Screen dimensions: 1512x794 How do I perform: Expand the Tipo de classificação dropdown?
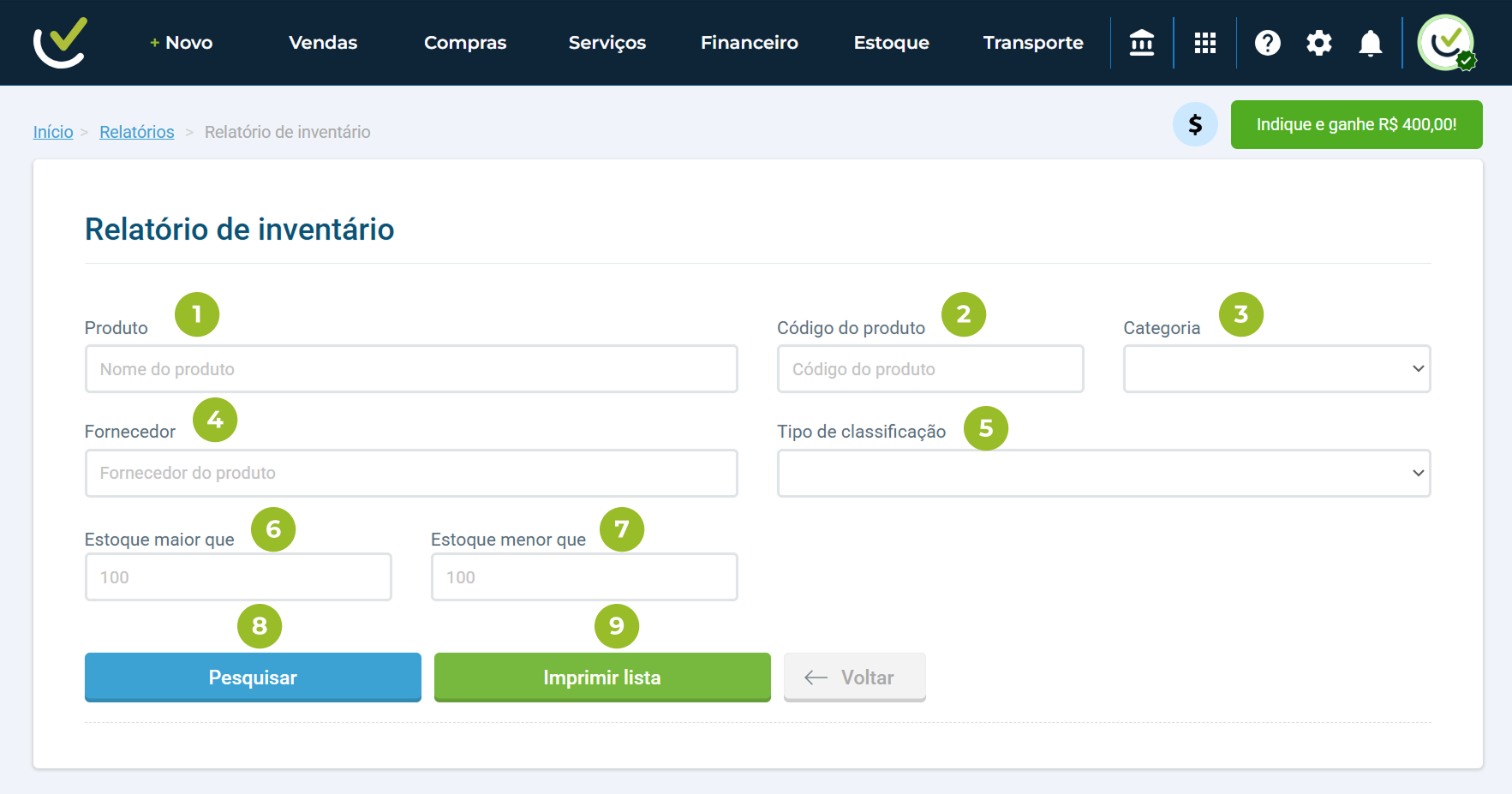point(1104,473)
